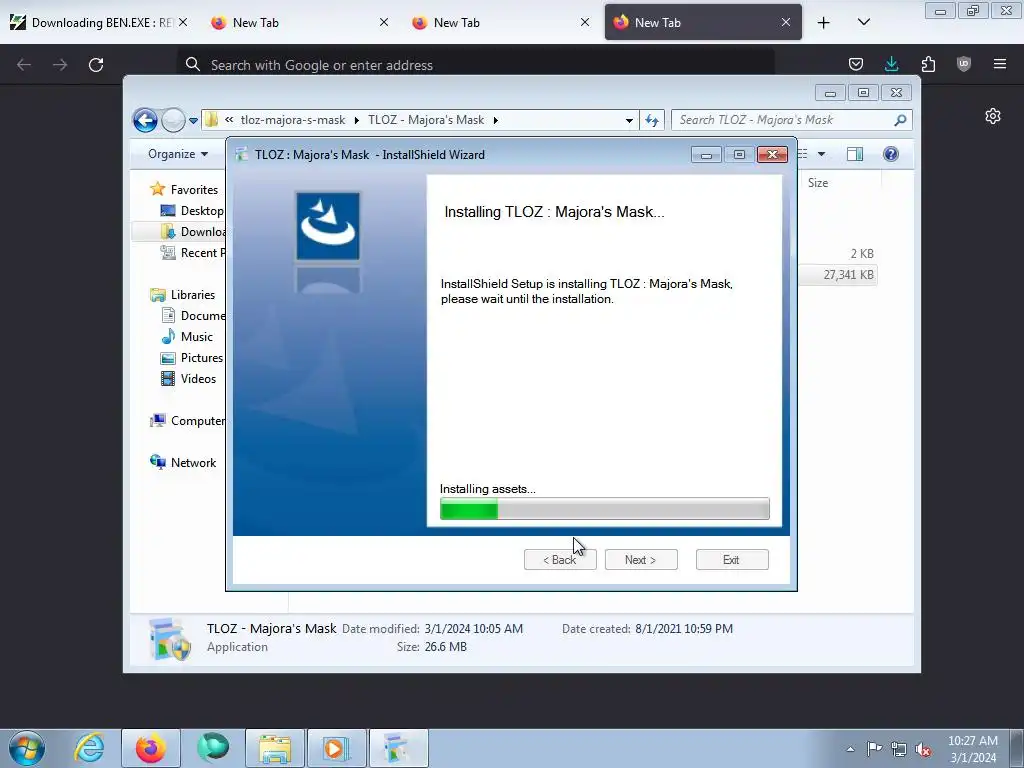
Task: Open the New Tab settings gear
Action: click(x=993, y=116)
